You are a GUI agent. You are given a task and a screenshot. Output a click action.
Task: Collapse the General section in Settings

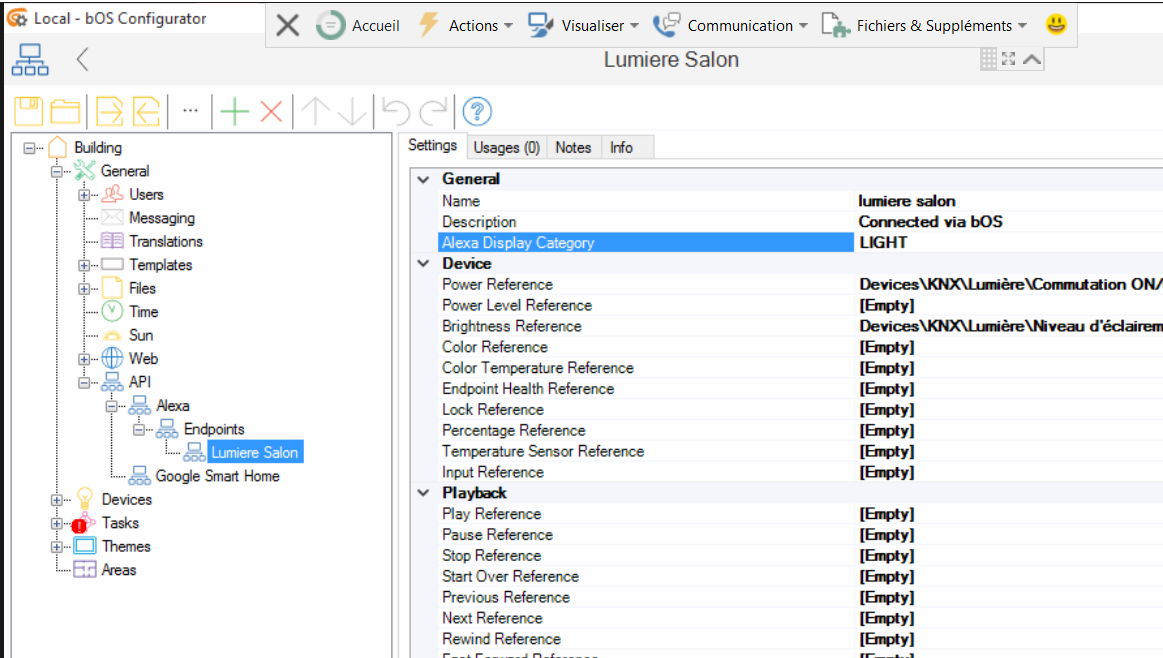tap(421, 179)
